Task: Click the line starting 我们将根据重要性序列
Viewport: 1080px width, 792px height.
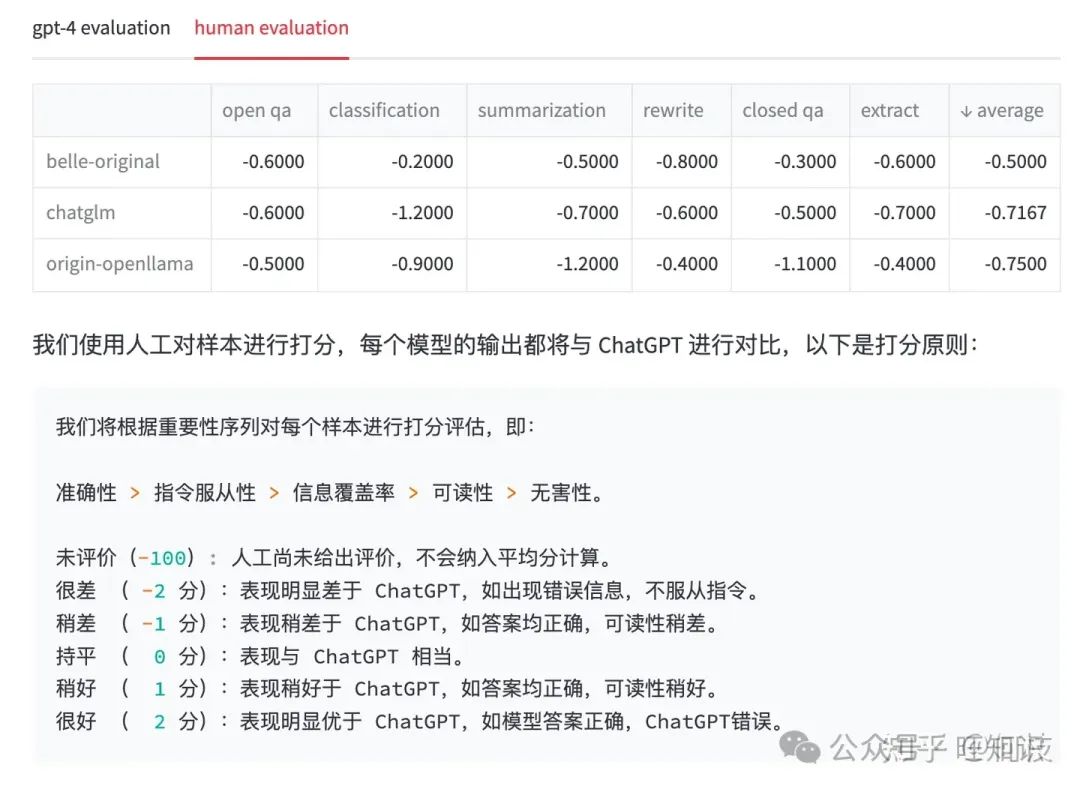Action: [x=295, y=427]
